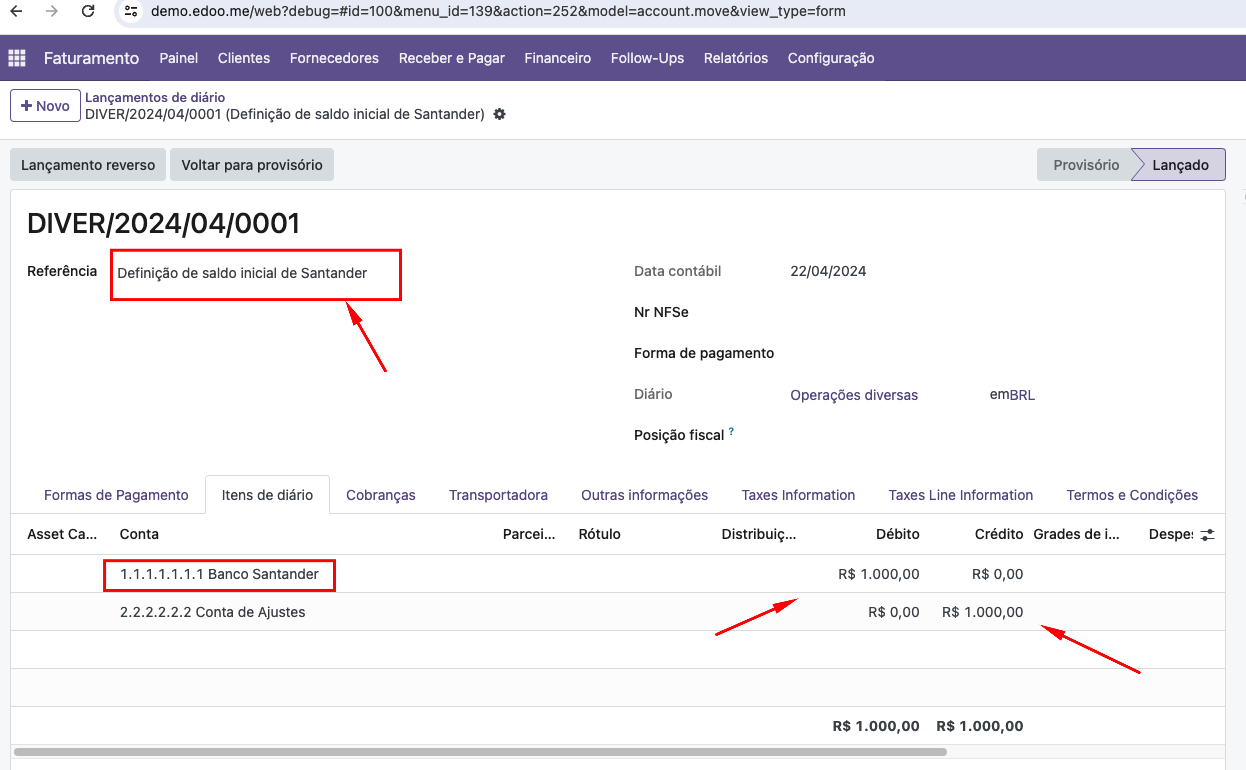1246x770 pixels.
Task: Open Receber e Pagar menu
Action: tap(452, 58)
